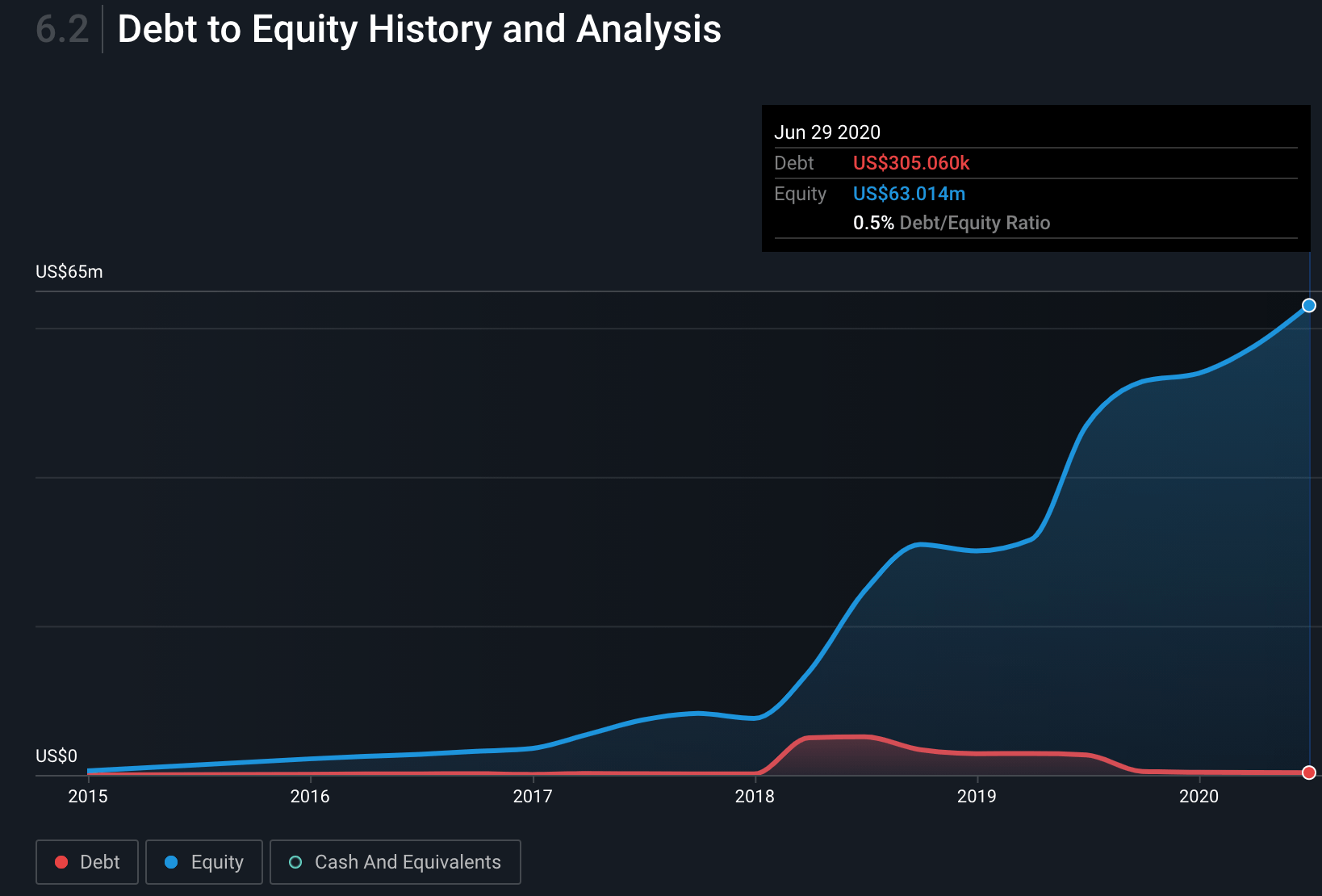Screen dimensions: 1322x896
Task: Click the 2018 axis label
Action: (755, 796)
